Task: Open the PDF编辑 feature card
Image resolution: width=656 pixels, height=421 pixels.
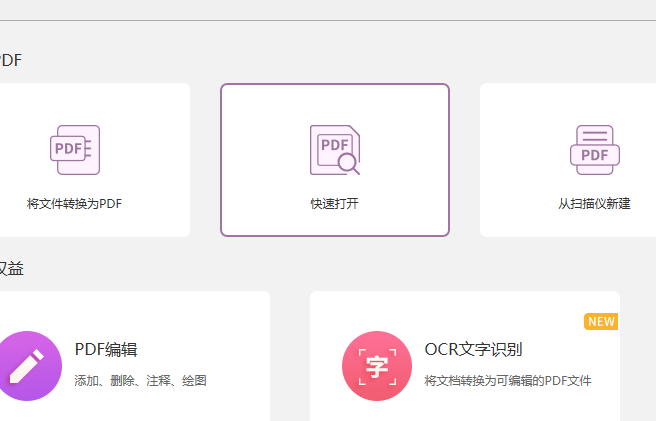Action: (135, 356)
